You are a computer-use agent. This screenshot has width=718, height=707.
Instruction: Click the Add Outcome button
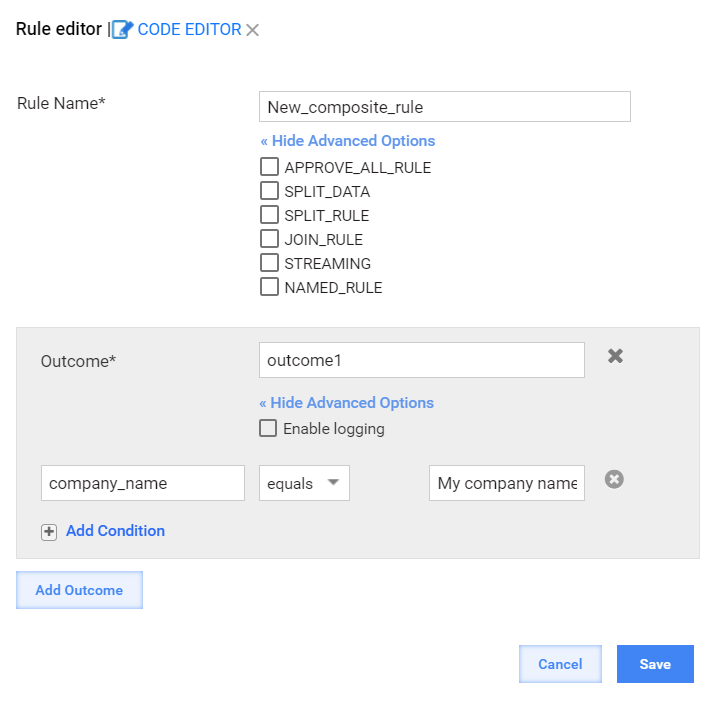click(x=79, y=590)
